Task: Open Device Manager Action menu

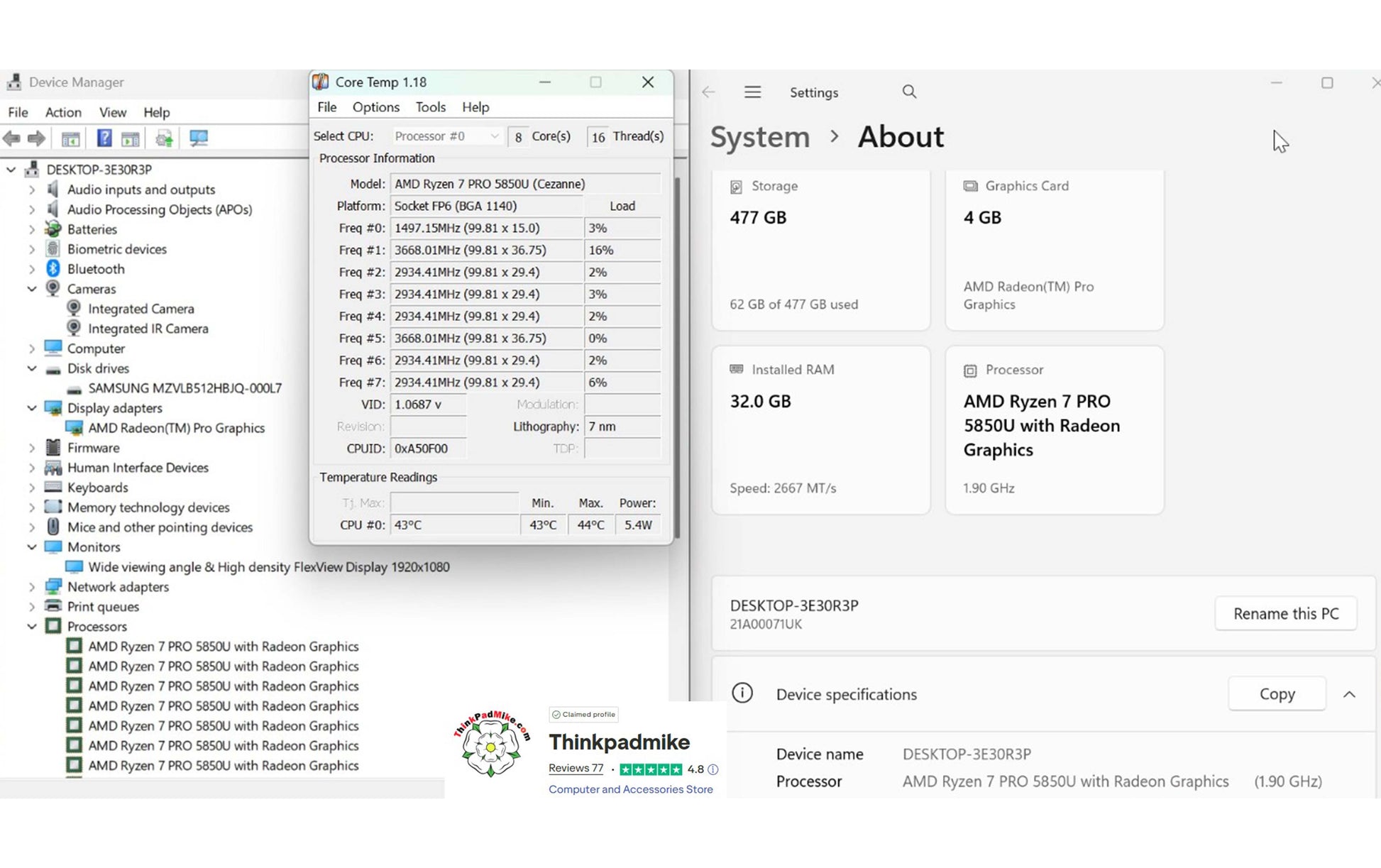Action: pos(62,112)
